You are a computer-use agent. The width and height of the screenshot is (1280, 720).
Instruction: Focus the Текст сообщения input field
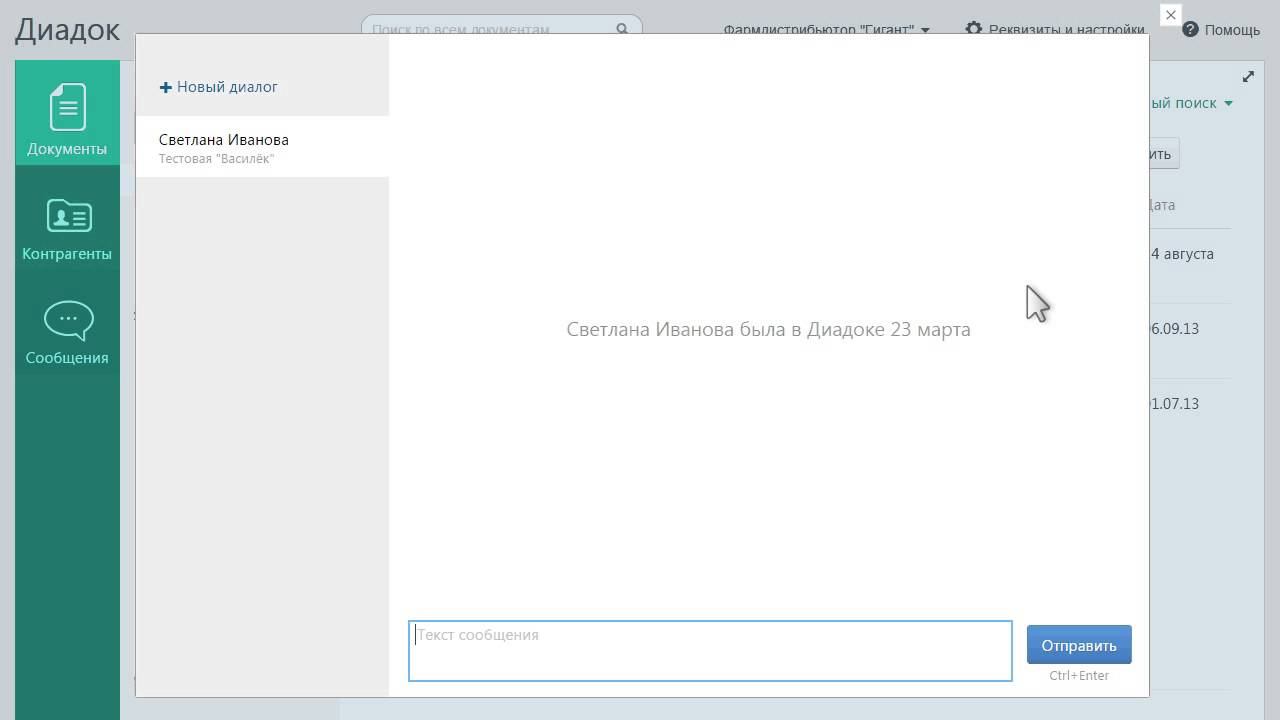tap(710, 651)
